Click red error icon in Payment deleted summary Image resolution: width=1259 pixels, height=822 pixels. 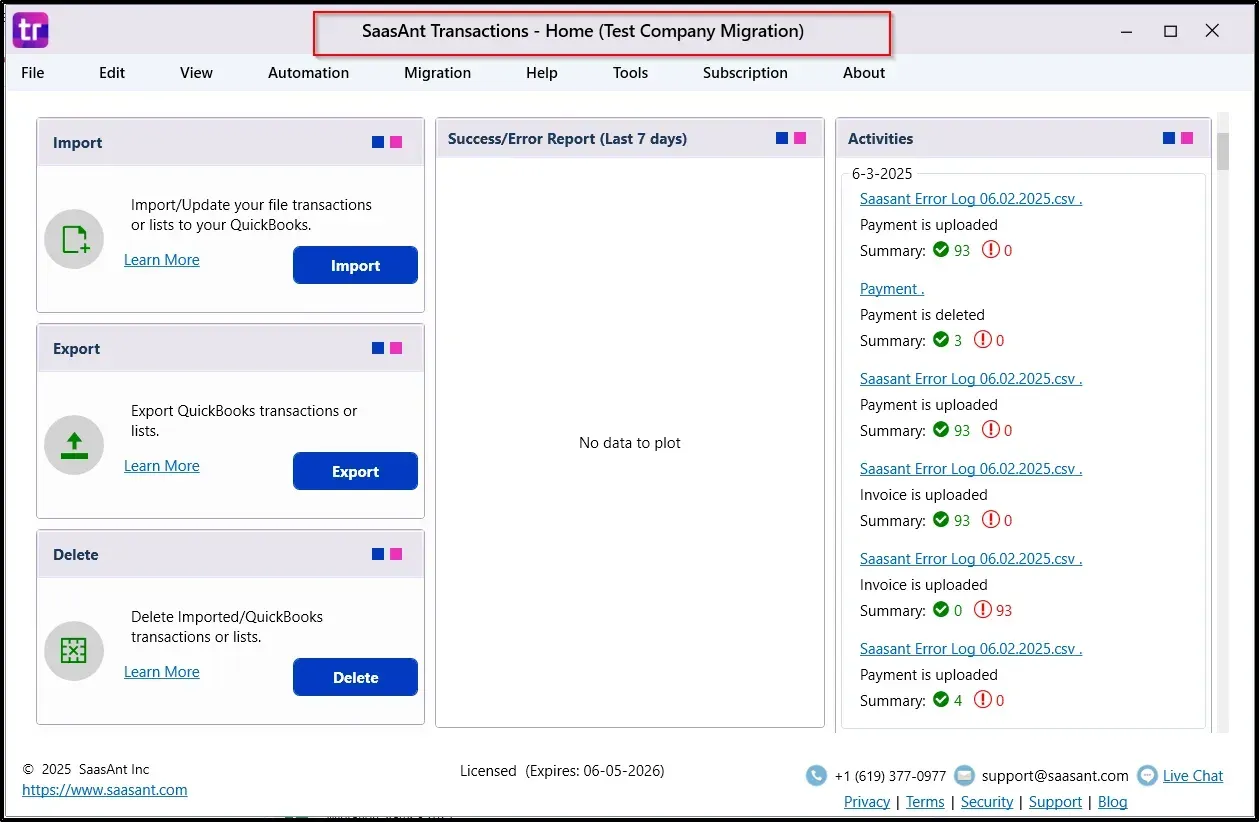point(983,340)
